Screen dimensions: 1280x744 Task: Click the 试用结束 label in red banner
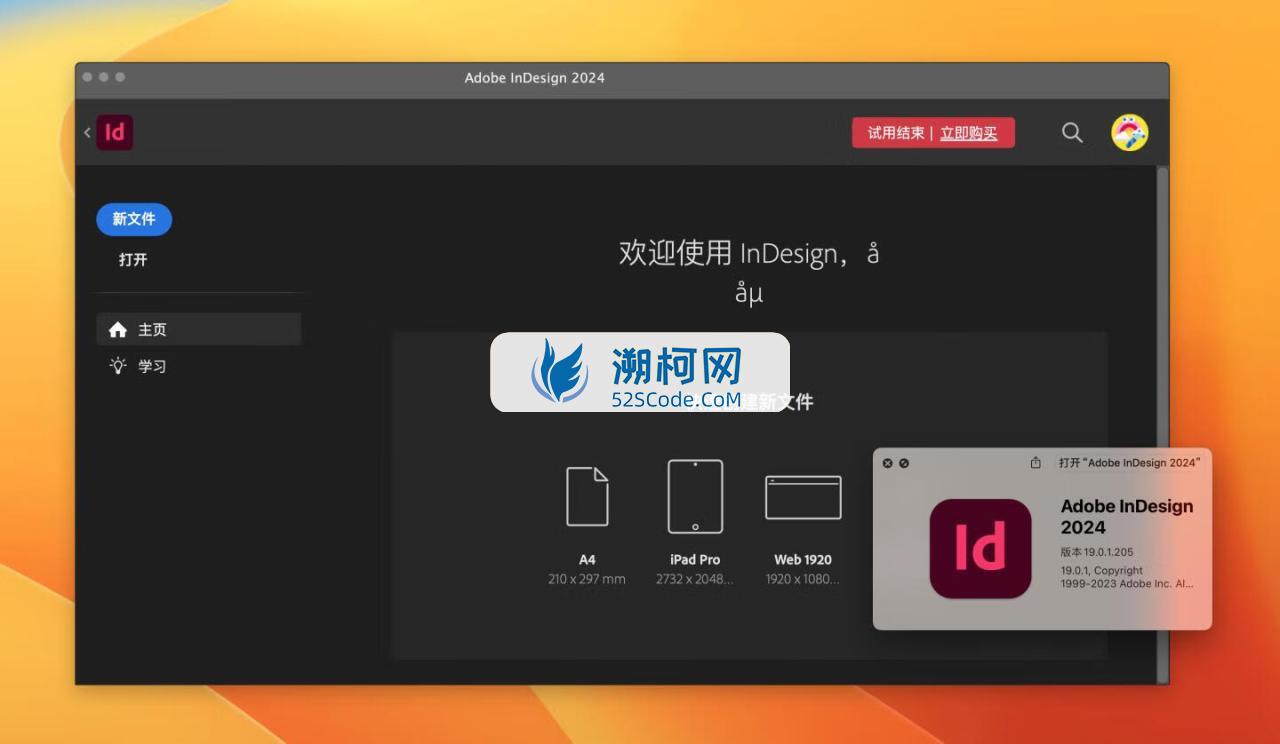[x=896, y=133]
